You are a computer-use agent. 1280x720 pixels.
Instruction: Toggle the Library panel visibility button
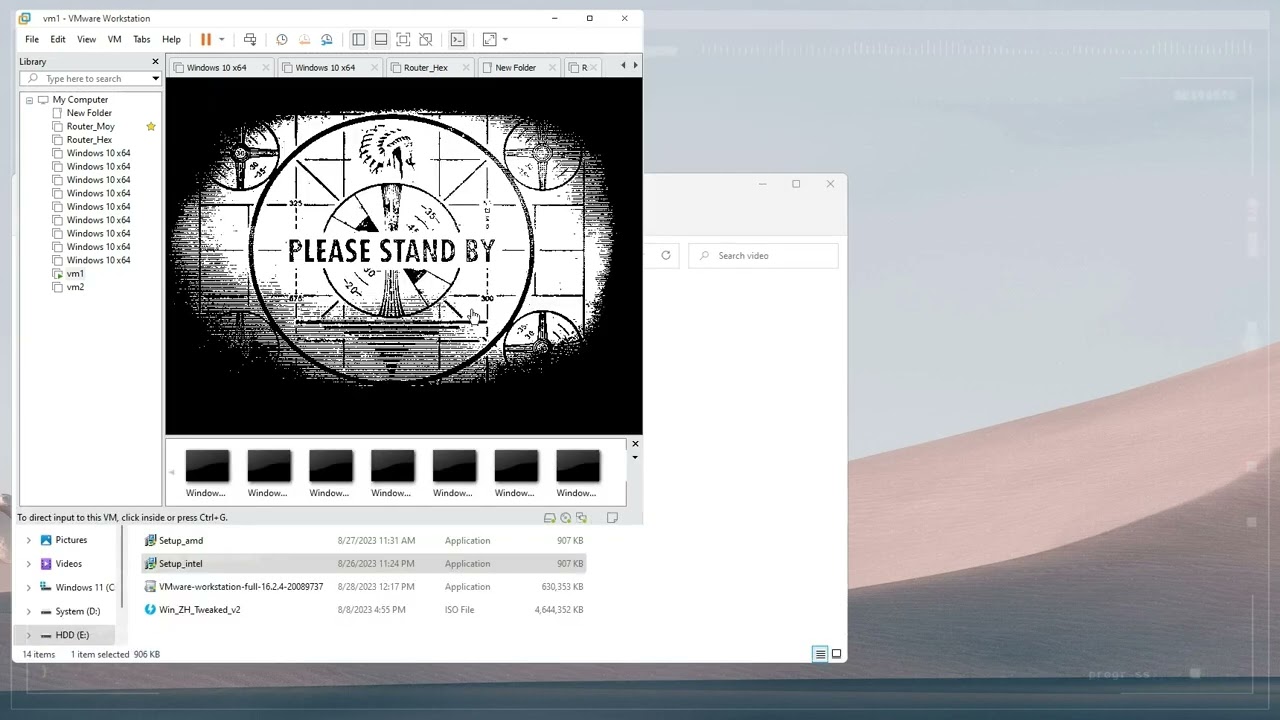[x=358, y=39]
